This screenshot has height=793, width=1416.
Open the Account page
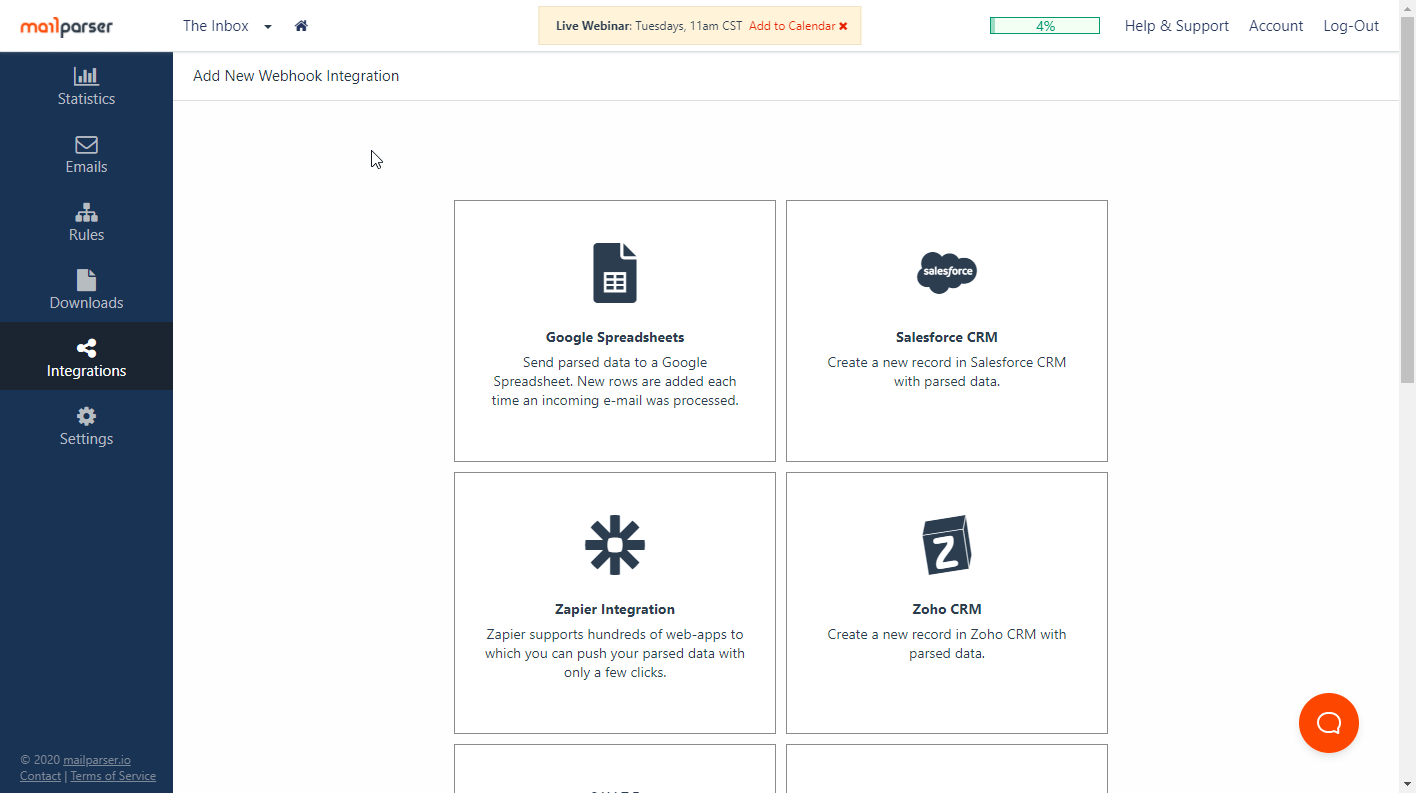click(1276, 26)
